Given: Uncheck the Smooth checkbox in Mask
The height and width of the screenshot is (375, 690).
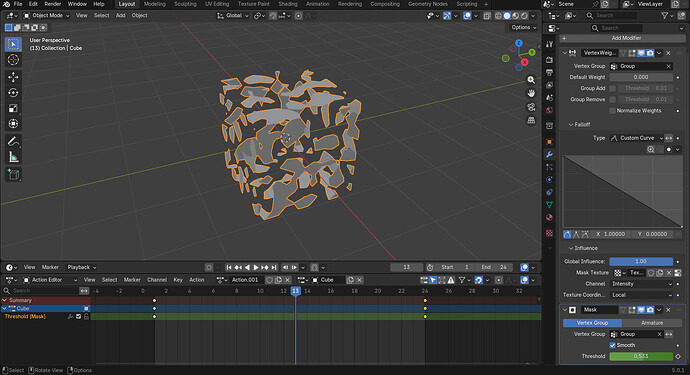Looking at the screenshot, I should (612, 345).
